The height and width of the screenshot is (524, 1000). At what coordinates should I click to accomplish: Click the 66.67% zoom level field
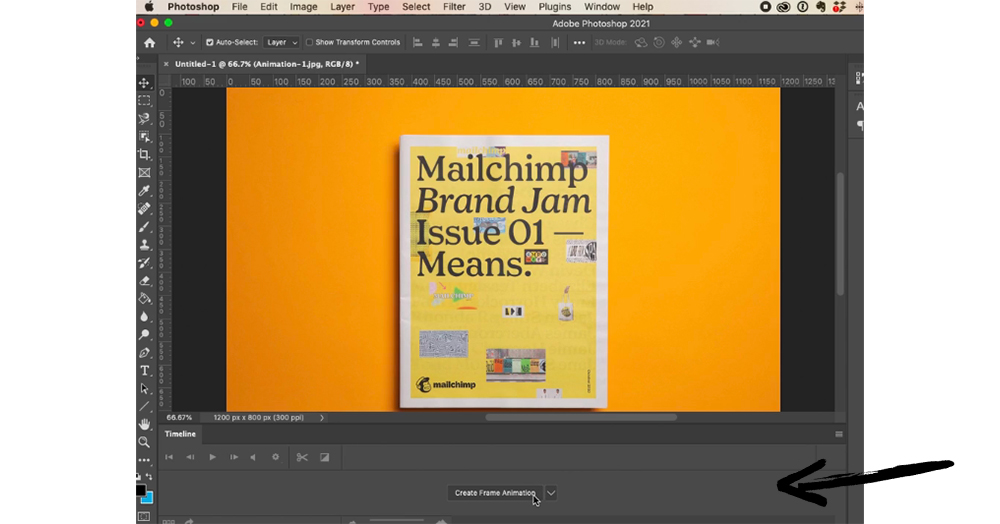179,418
